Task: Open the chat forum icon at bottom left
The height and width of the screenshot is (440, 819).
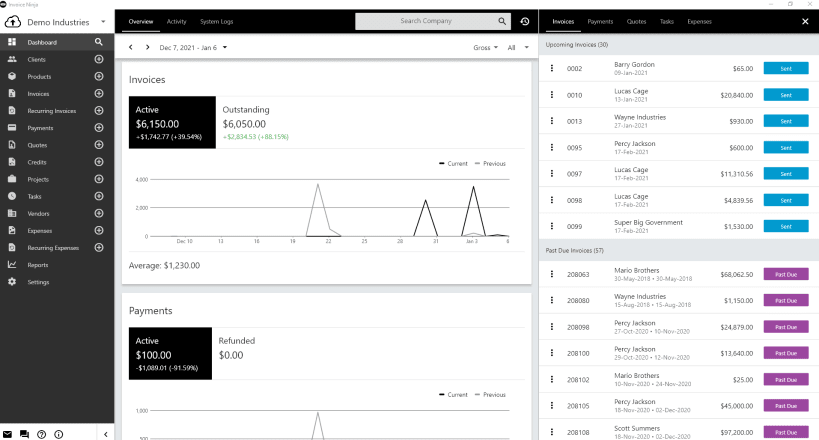Action: tap(24, 434)
